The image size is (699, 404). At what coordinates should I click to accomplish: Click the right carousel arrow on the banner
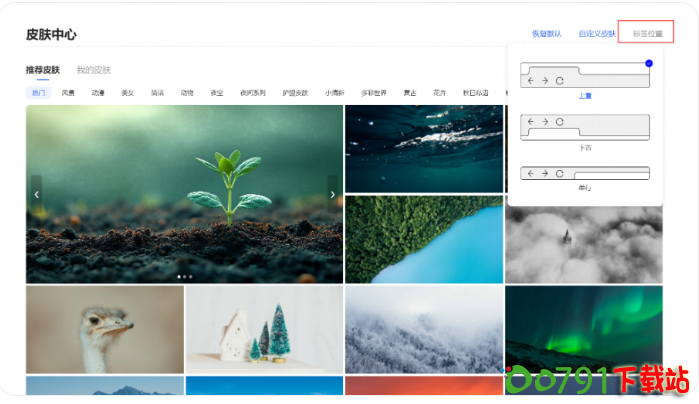point(333,194)
